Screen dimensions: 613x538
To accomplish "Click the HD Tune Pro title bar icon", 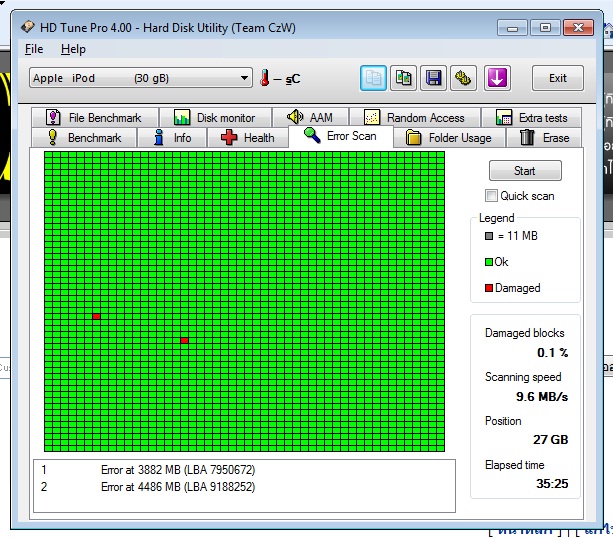I will click(29, 27).
